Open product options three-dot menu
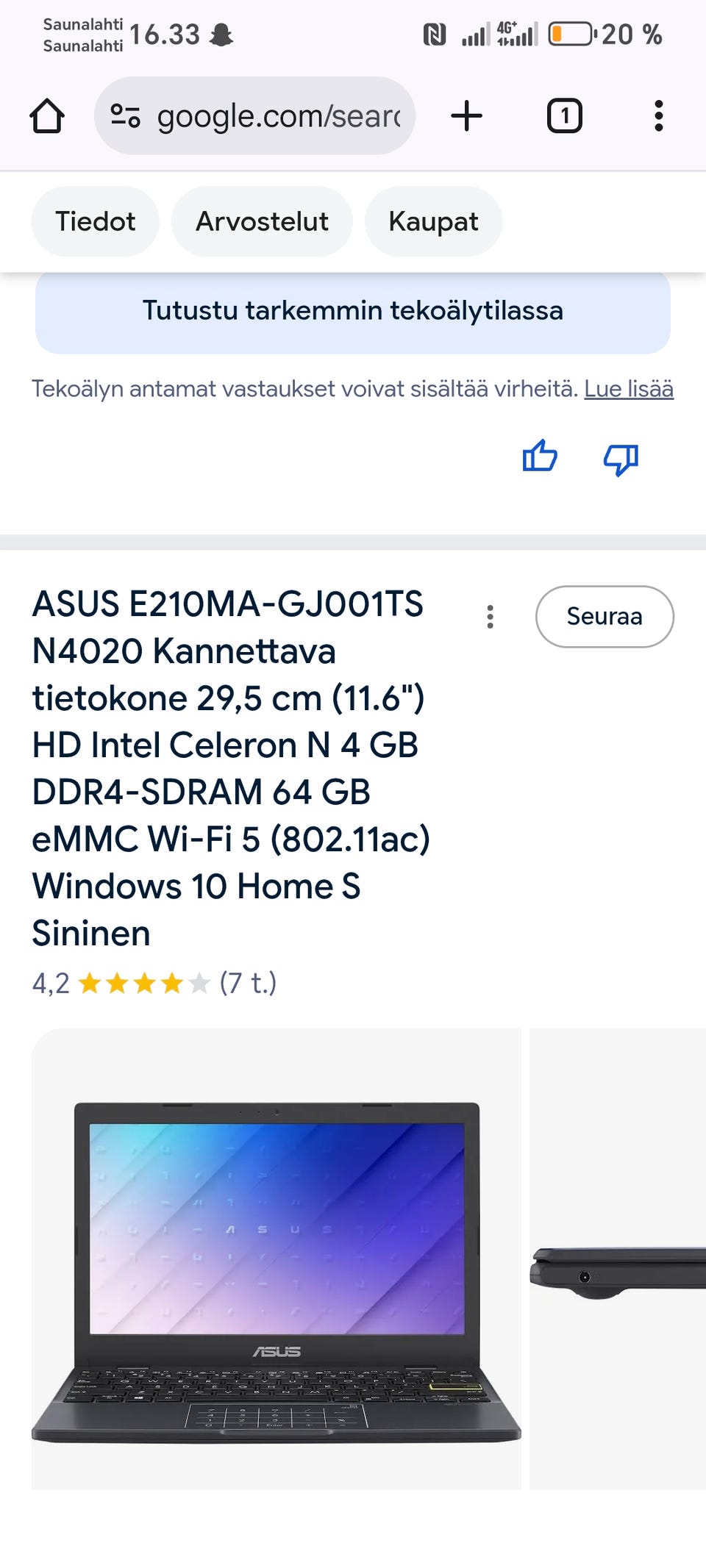 490,617
